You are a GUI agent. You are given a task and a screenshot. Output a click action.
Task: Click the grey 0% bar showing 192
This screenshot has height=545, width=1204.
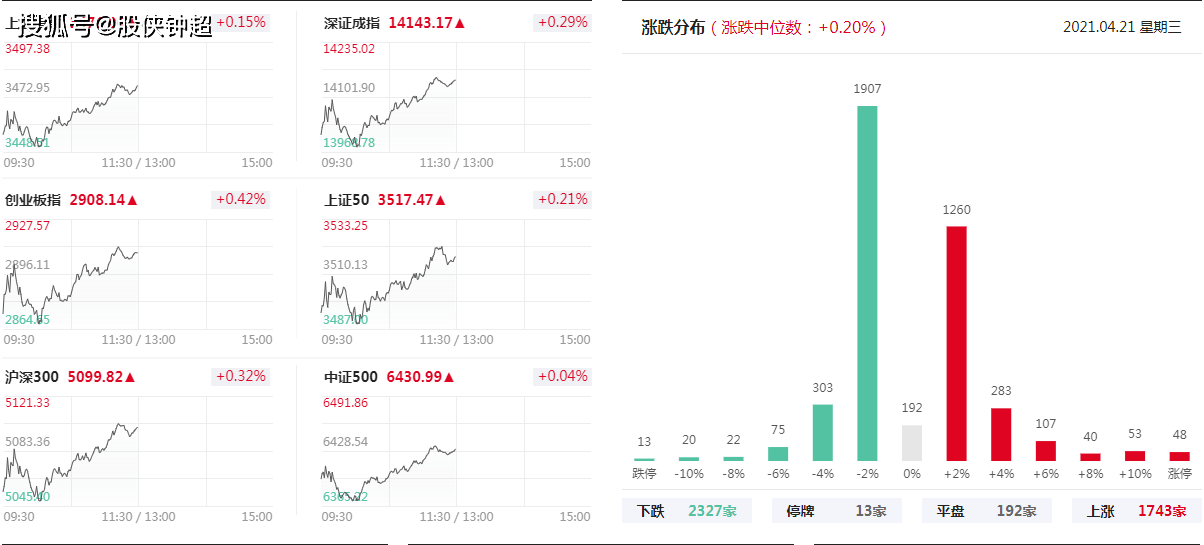(x=911, y=443)
